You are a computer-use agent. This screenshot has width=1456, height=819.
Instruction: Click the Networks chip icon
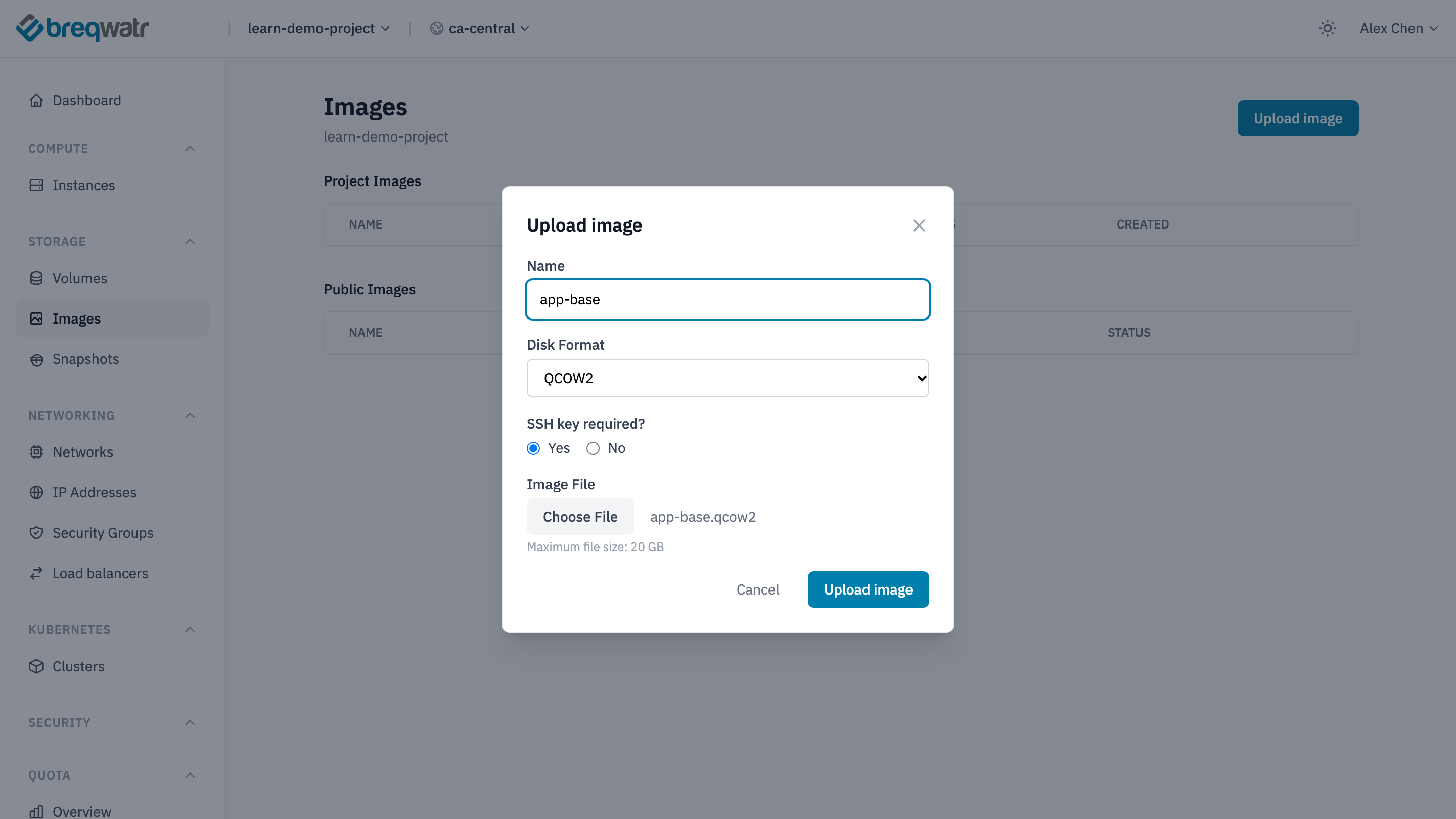click(36, 452)
